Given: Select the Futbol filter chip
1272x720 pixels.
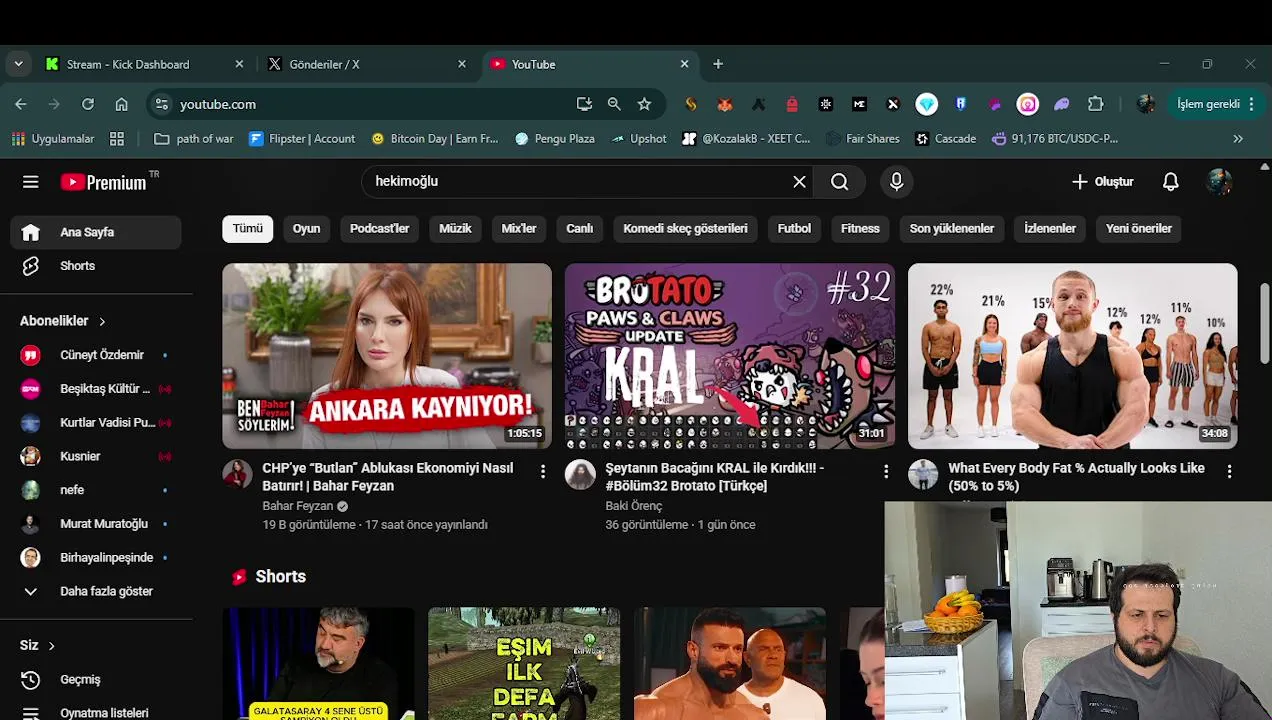Looking at the screenshot, I should click(794, 229).
